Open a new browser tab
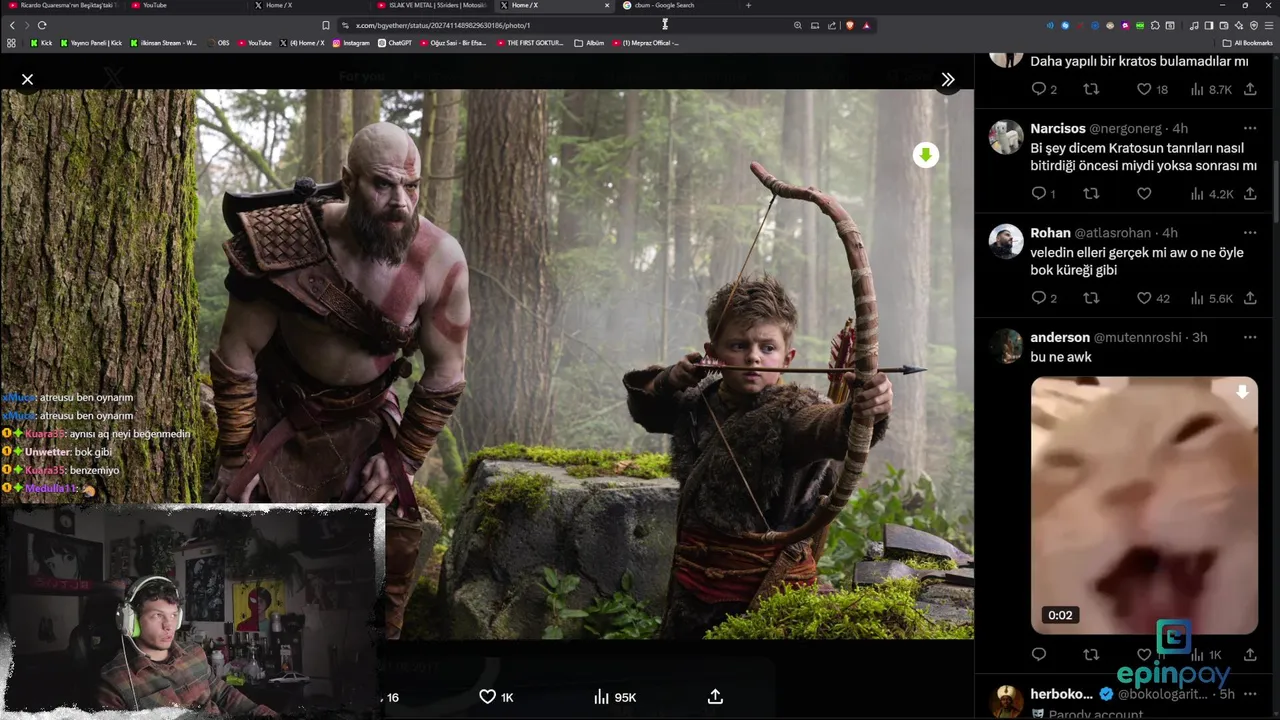The image size is (1280, 720). [x=748, y=5]
